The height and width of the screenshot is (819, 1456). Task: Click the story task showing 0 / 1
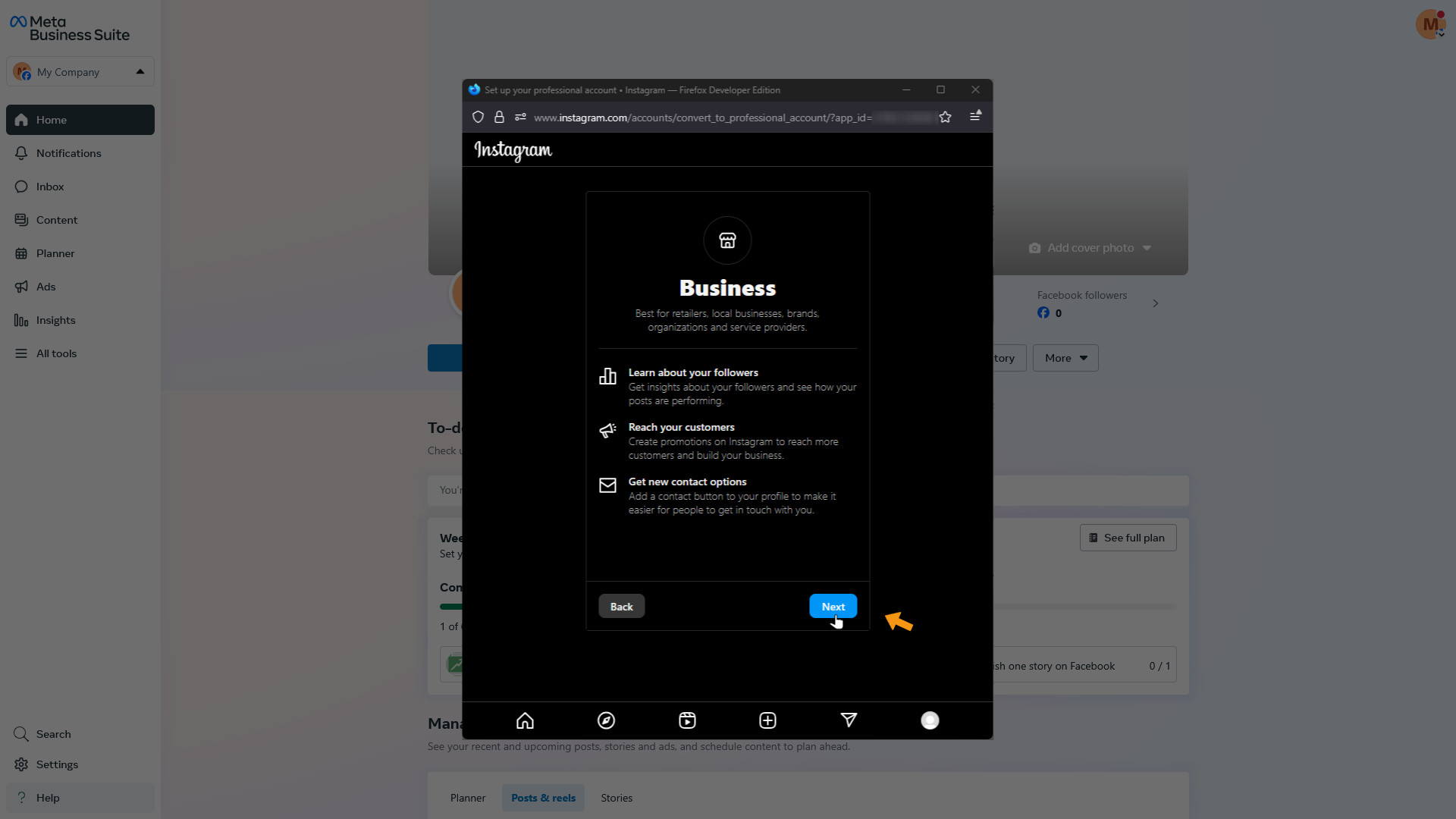[1084, 665]
